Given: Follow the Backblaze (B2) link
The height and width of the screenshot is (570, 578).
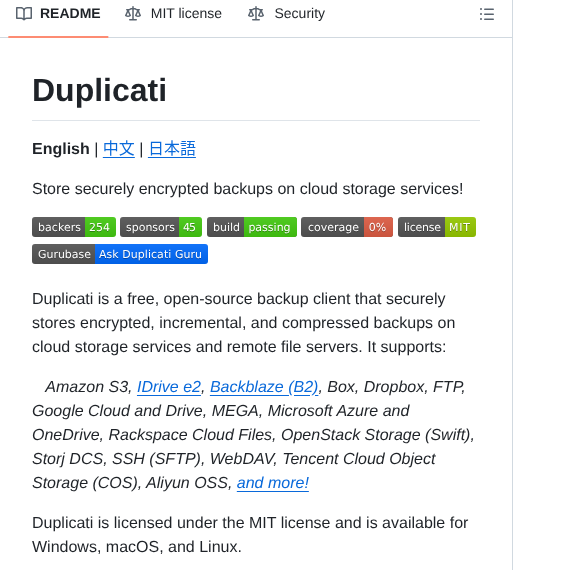Looking at the screenshot, I should 264,387.
